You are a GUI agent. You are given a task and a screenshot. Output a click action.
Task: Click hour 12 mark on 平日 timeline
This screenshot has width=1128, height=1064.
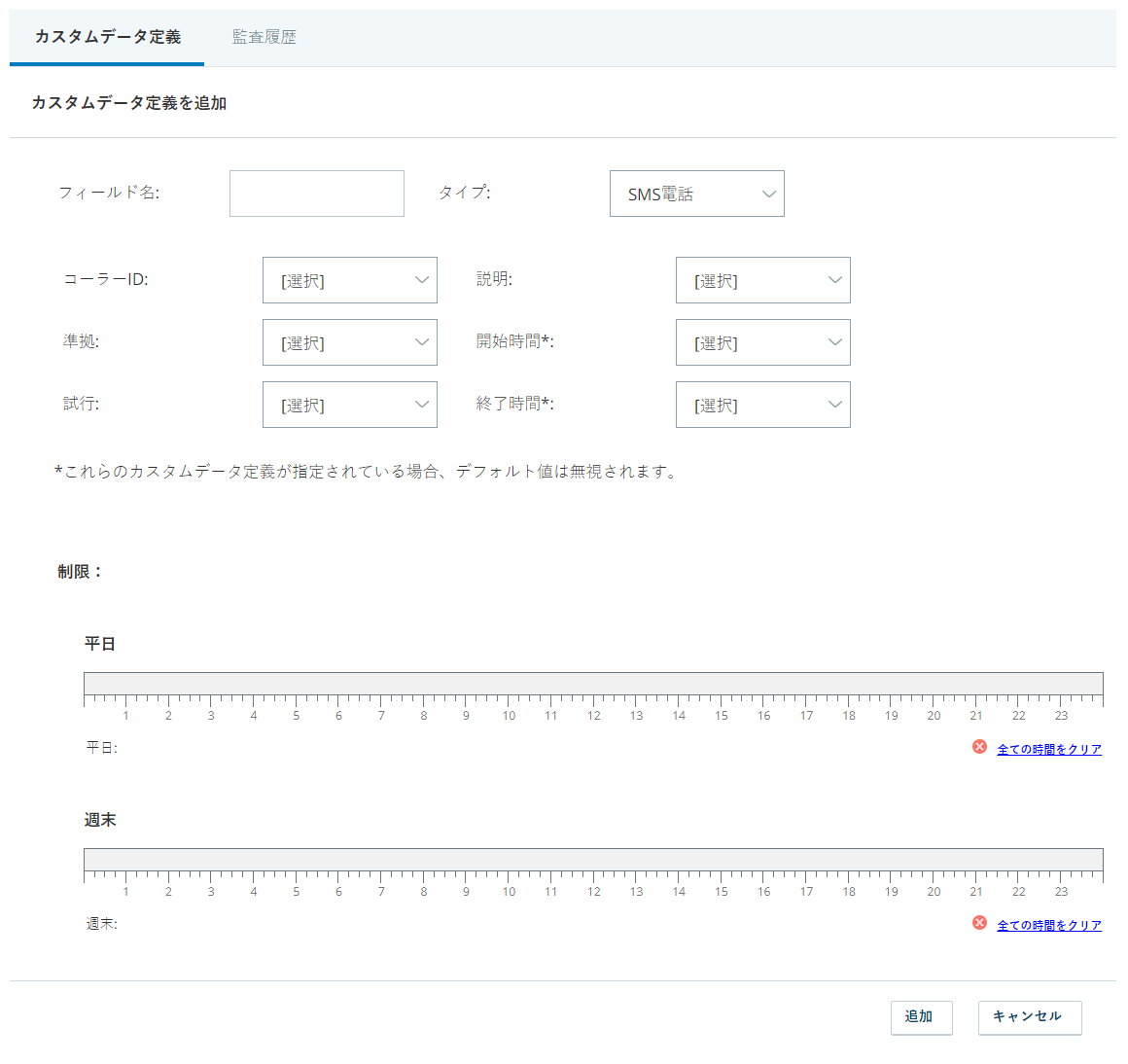coord(593,715)
